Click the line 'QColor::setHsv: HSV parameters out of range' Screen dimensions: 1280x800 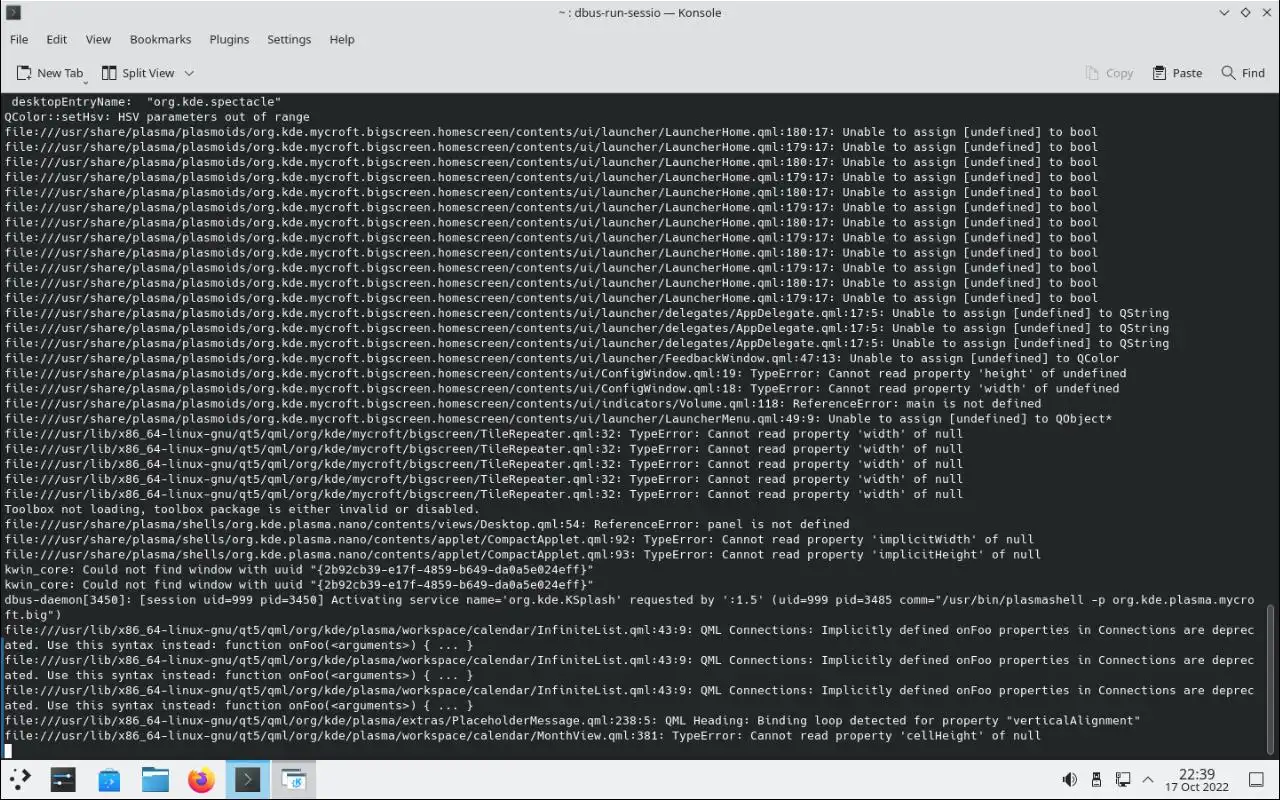[x=157, y=117]
